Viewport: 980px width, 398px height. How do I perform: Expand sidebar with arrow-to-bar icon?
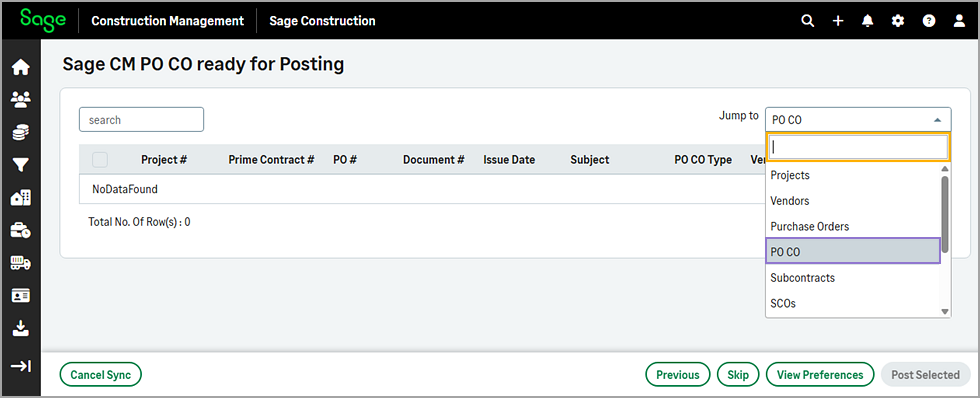(21, 366)
